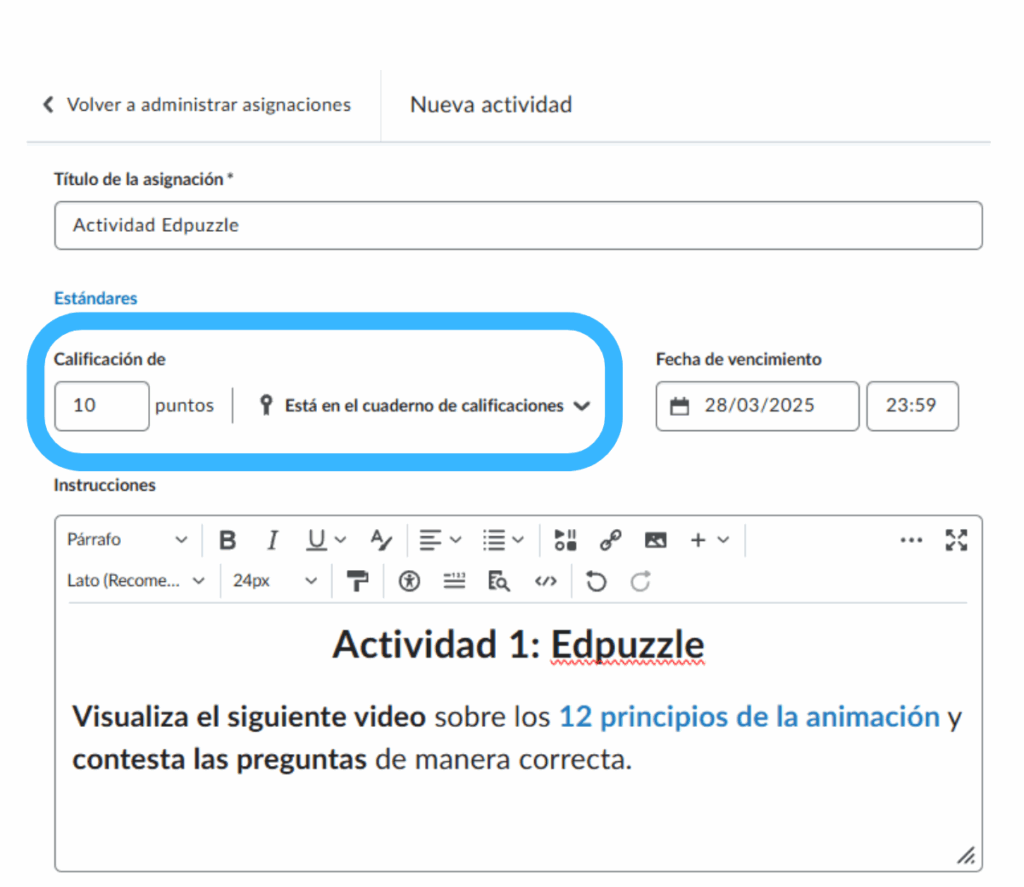This screenshot has height=887, width=1024.
Task: Click the Insert Stuff media icon
Action: tap(566, 541)
